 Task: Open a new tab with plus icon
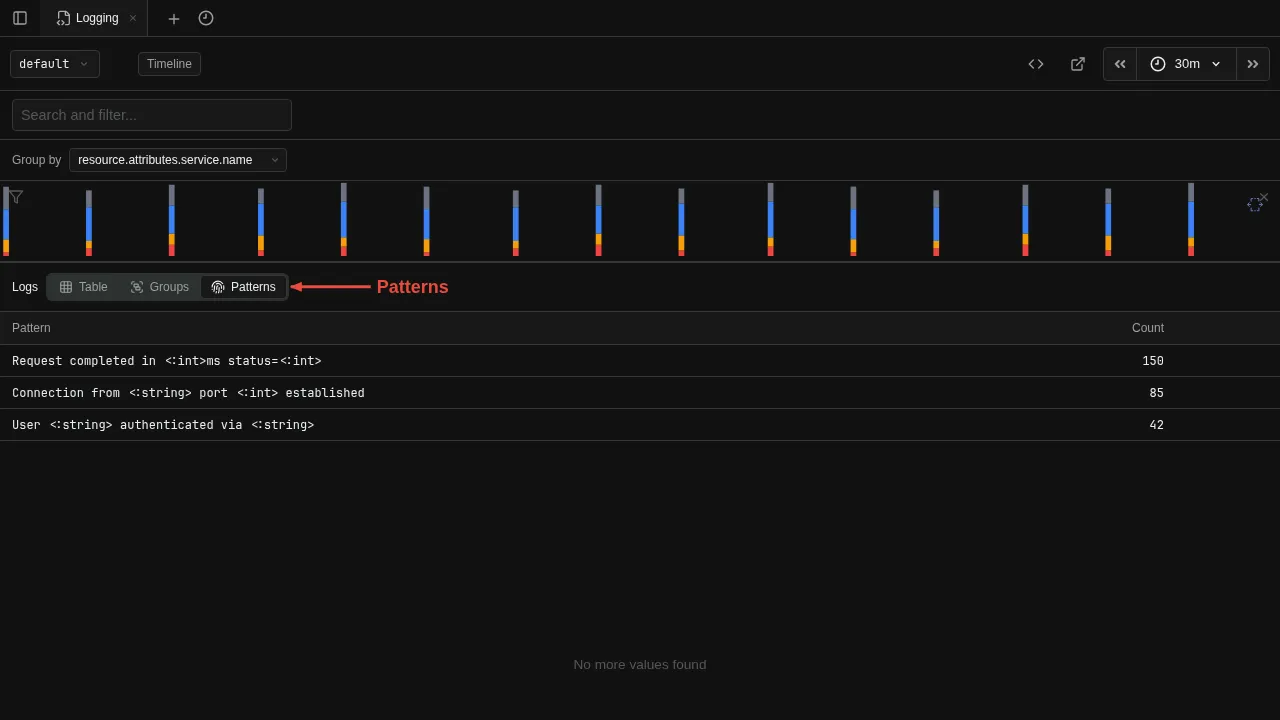pos(174,18)
